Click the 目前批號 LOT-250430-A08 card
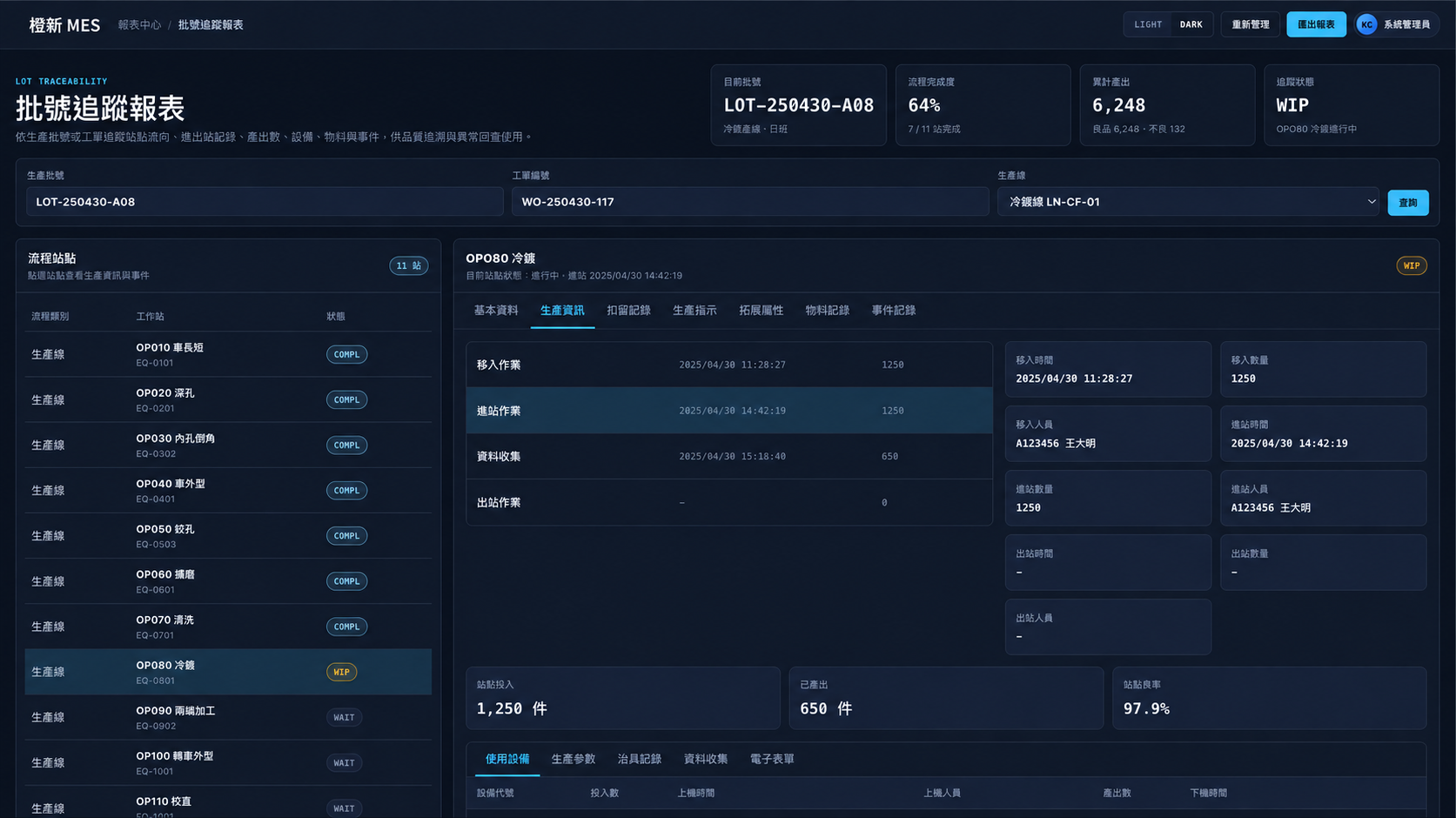The width and height of the screenshot is (1456, 818). point(798,105)
